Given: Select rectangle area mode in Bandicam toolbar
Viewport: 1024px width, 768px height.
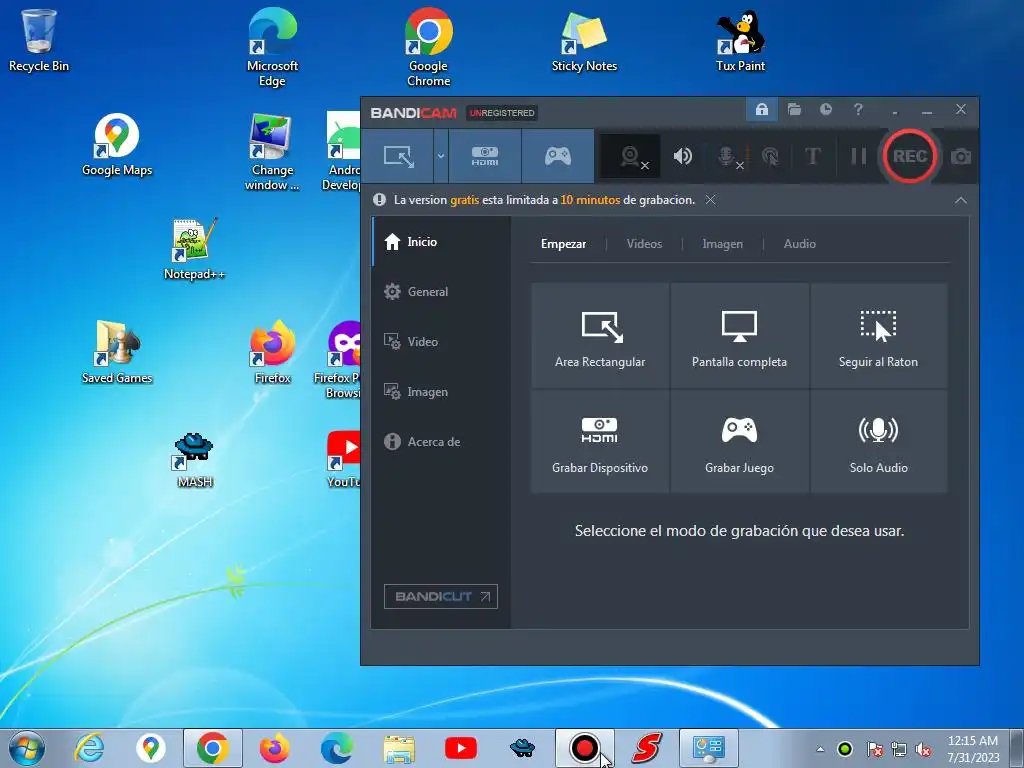Looking at the screenshot, I should [x=398, y=156].
